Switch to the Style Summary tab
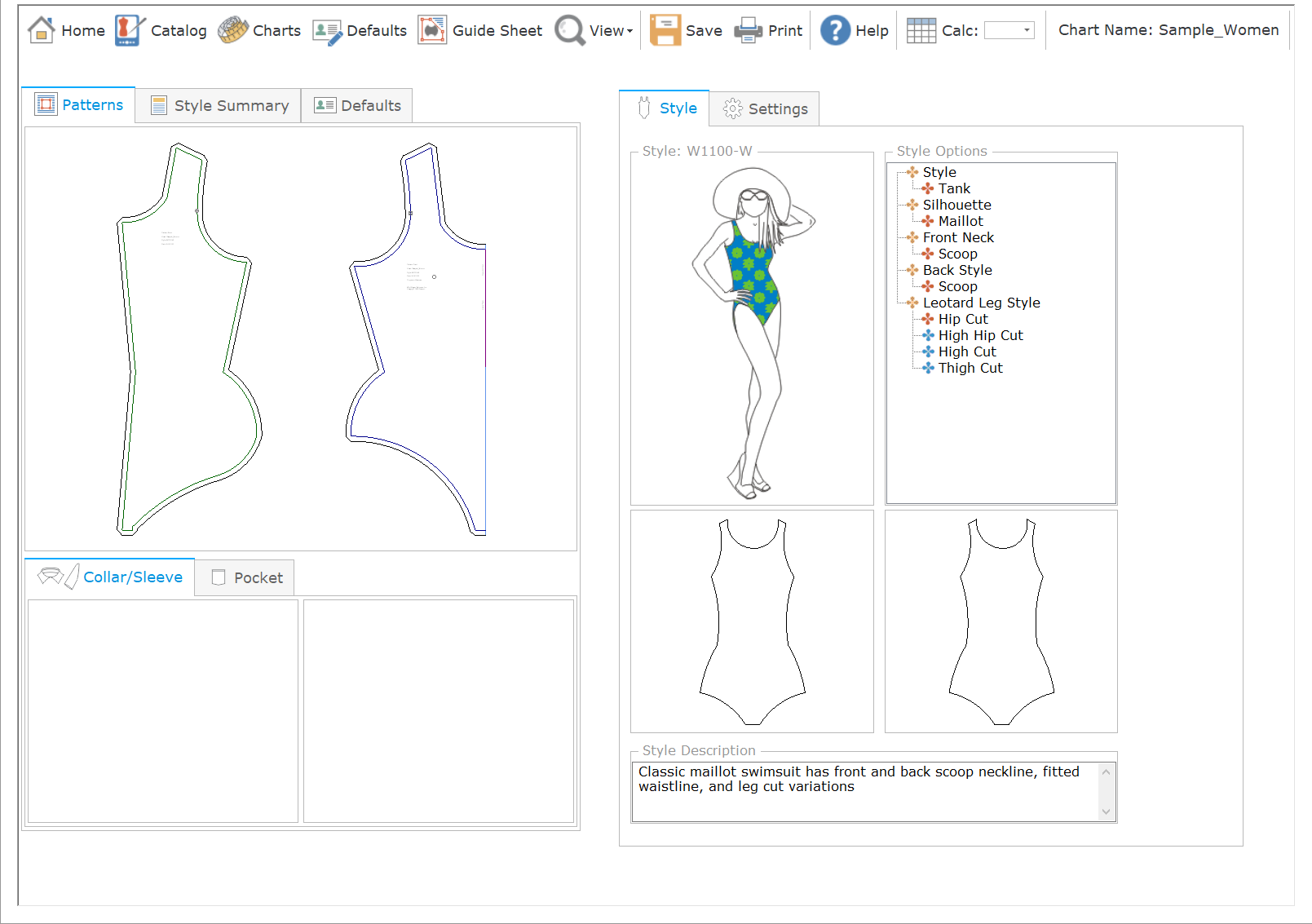1312x924 pixels. coord(219,106)
